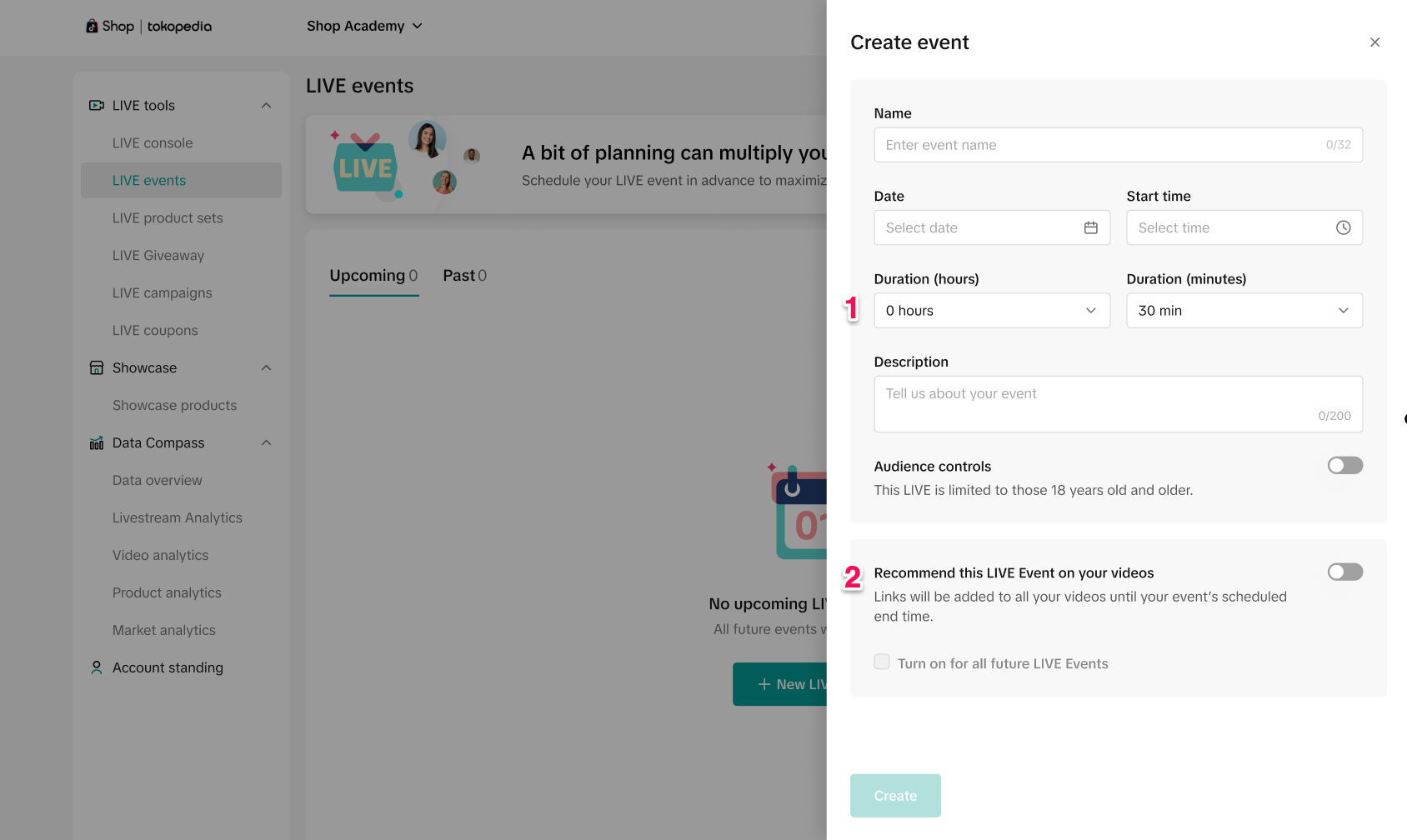The height and width of the screenshot is (840, 1407).
Task: Click the LIVE tools camera icon
Action: (x=97, y=106)
